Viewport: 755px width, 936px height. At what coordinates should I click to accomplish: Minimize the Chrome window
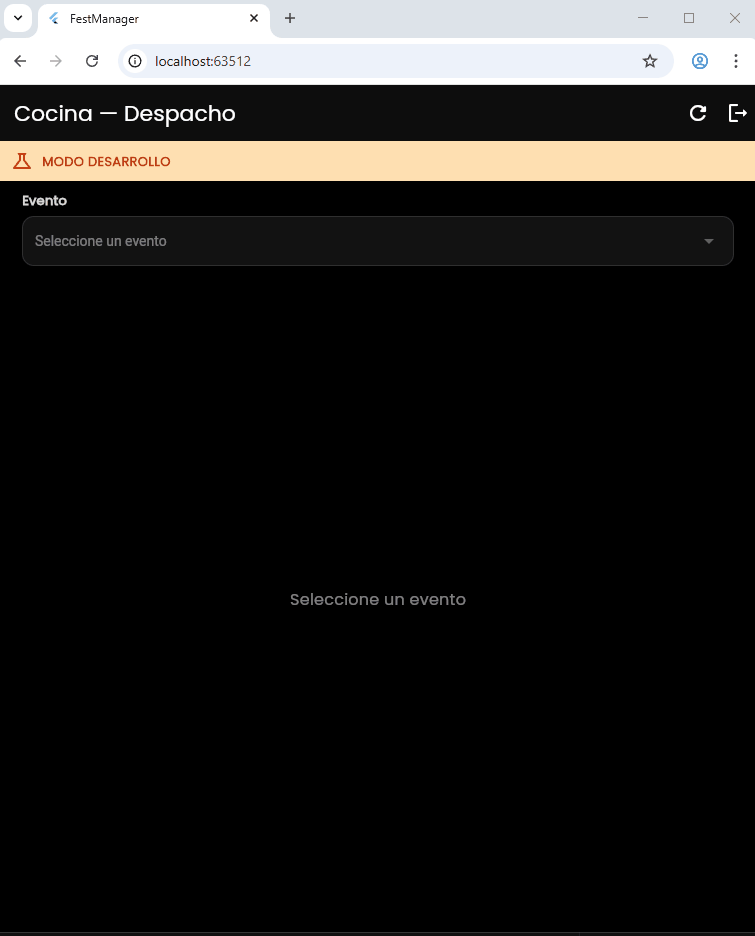(643, 18)
